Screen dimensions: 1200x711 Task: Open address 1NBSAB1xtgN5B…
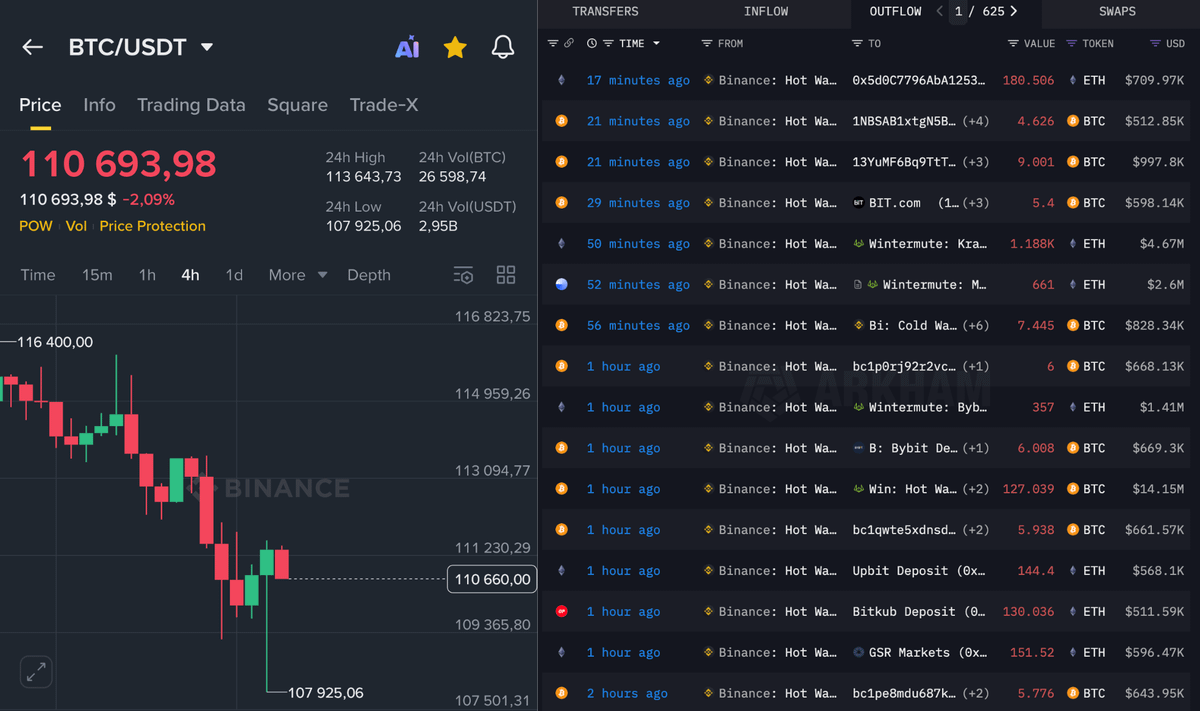(x=904, y=121)
